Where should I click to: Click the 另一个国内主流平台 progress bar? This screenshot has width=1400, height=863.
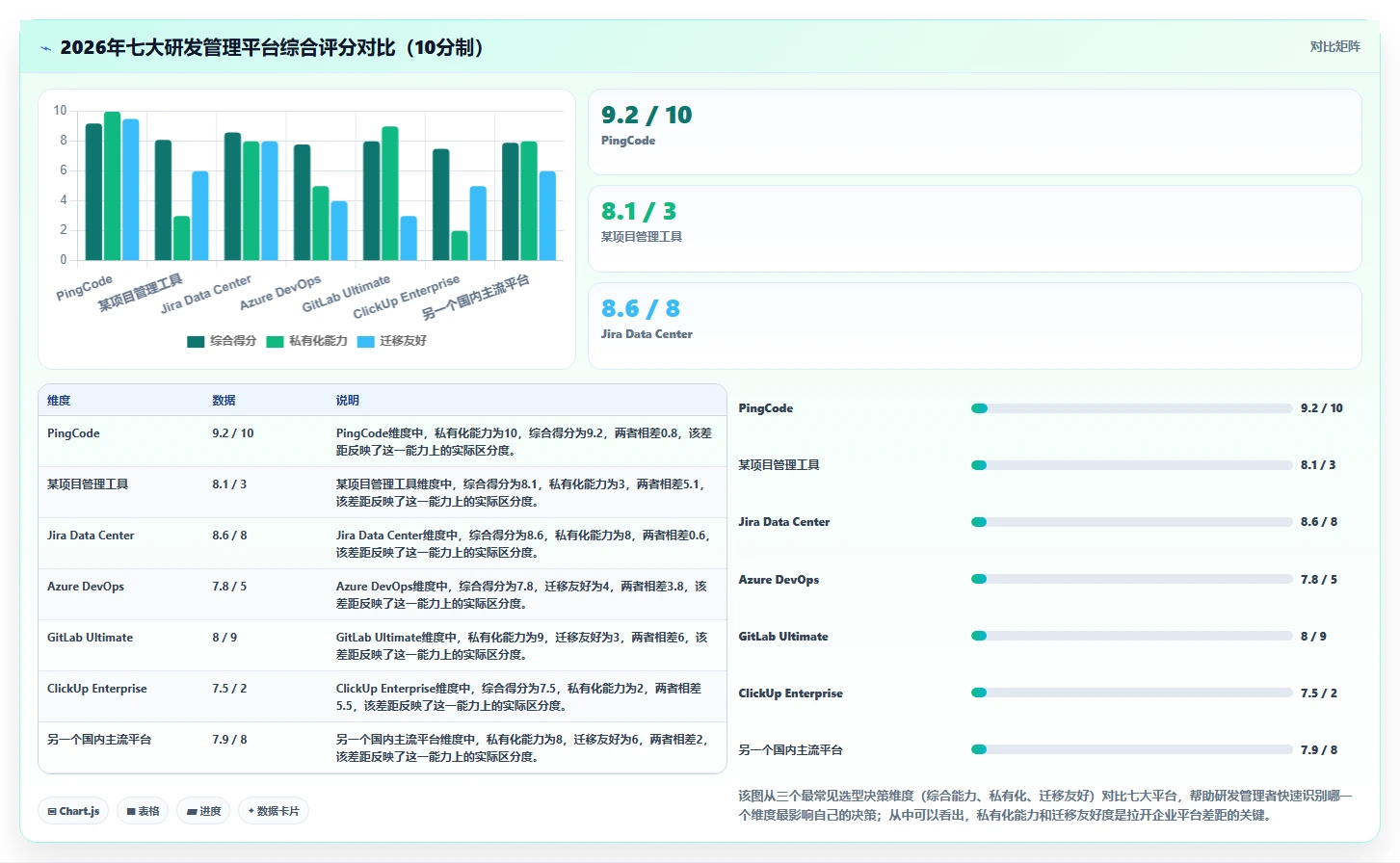pyautogui.click(x=1131, y=749)
